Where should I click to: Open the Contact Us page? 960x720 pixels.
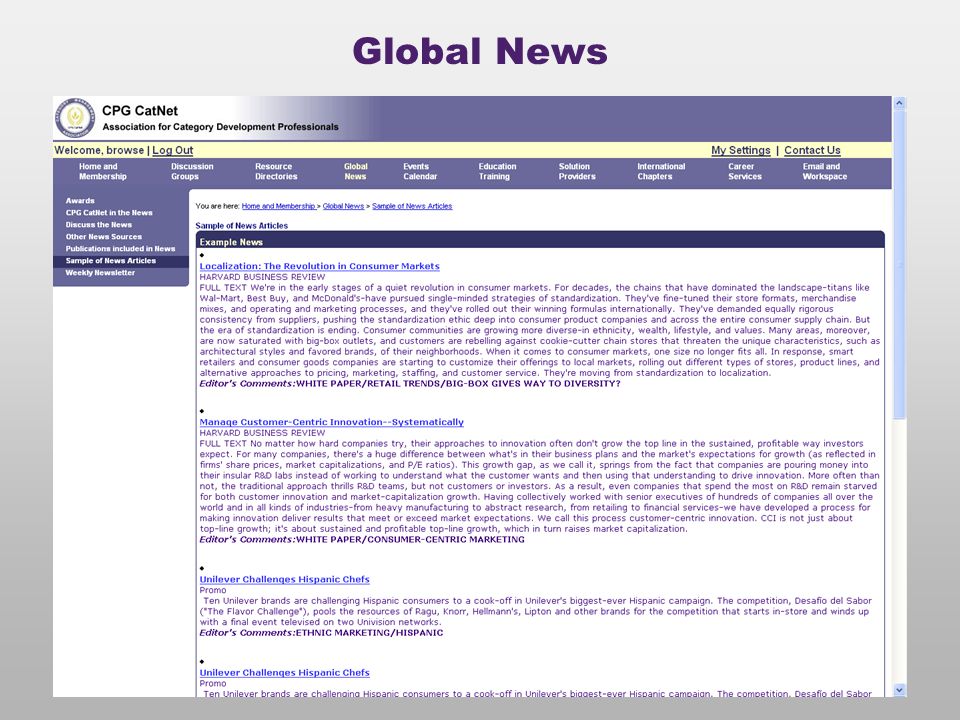coord(812,150)
